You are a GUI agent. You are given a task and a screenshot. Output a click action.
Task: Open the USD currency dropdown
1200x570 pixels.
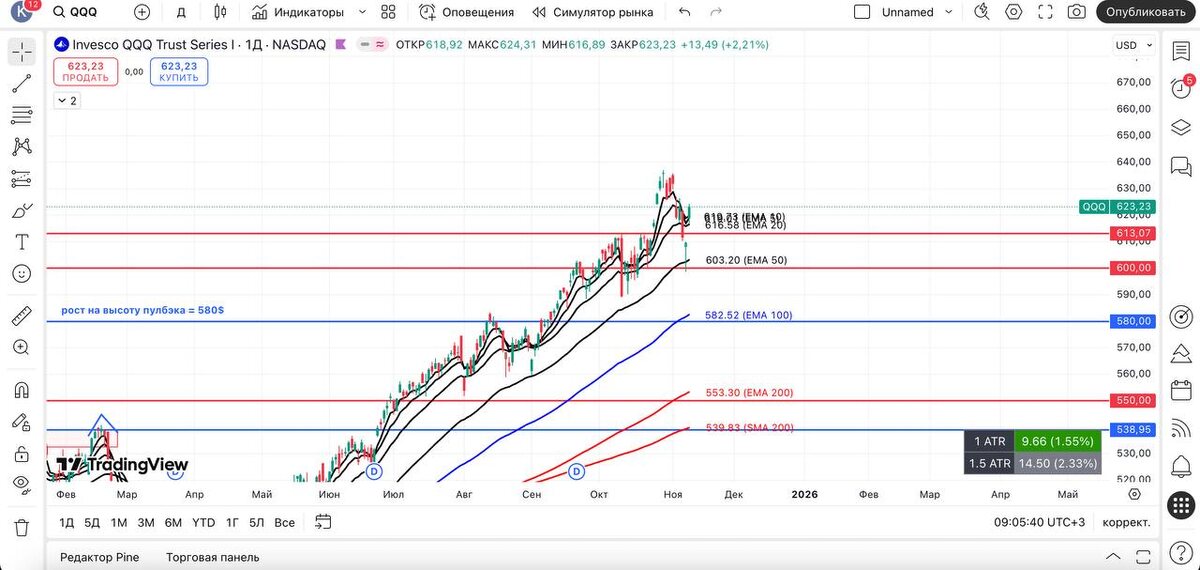point(1133,45)
